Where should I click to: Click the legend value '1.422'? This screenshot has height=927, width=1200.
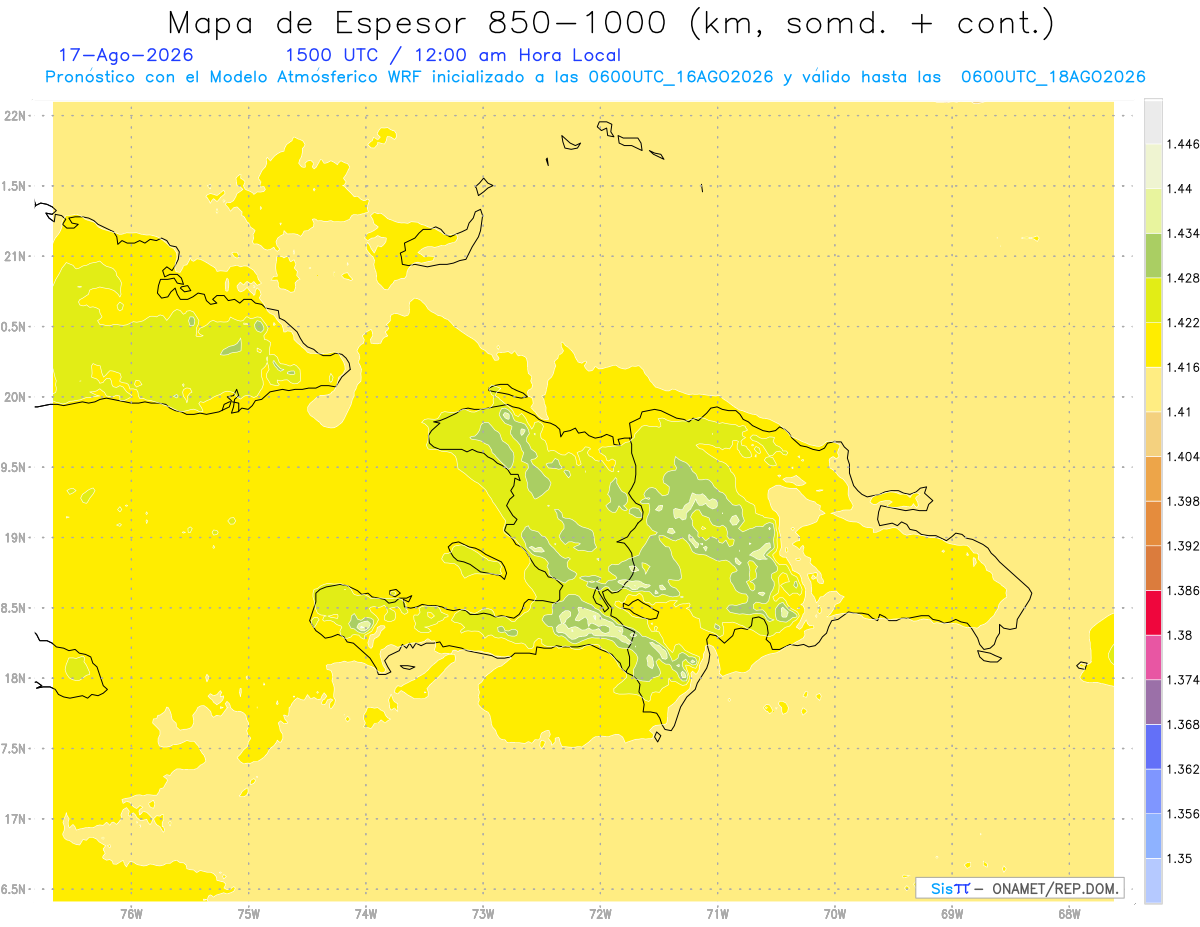pos(1183,322)
